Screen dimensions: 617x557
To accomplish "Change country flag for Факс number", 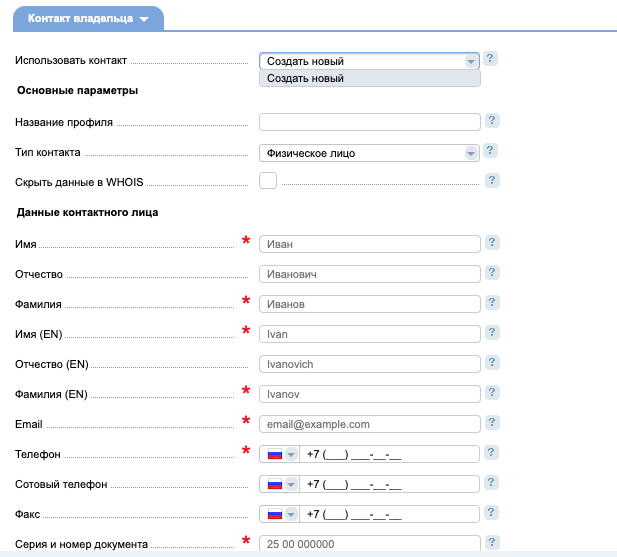I will (281, 514).
